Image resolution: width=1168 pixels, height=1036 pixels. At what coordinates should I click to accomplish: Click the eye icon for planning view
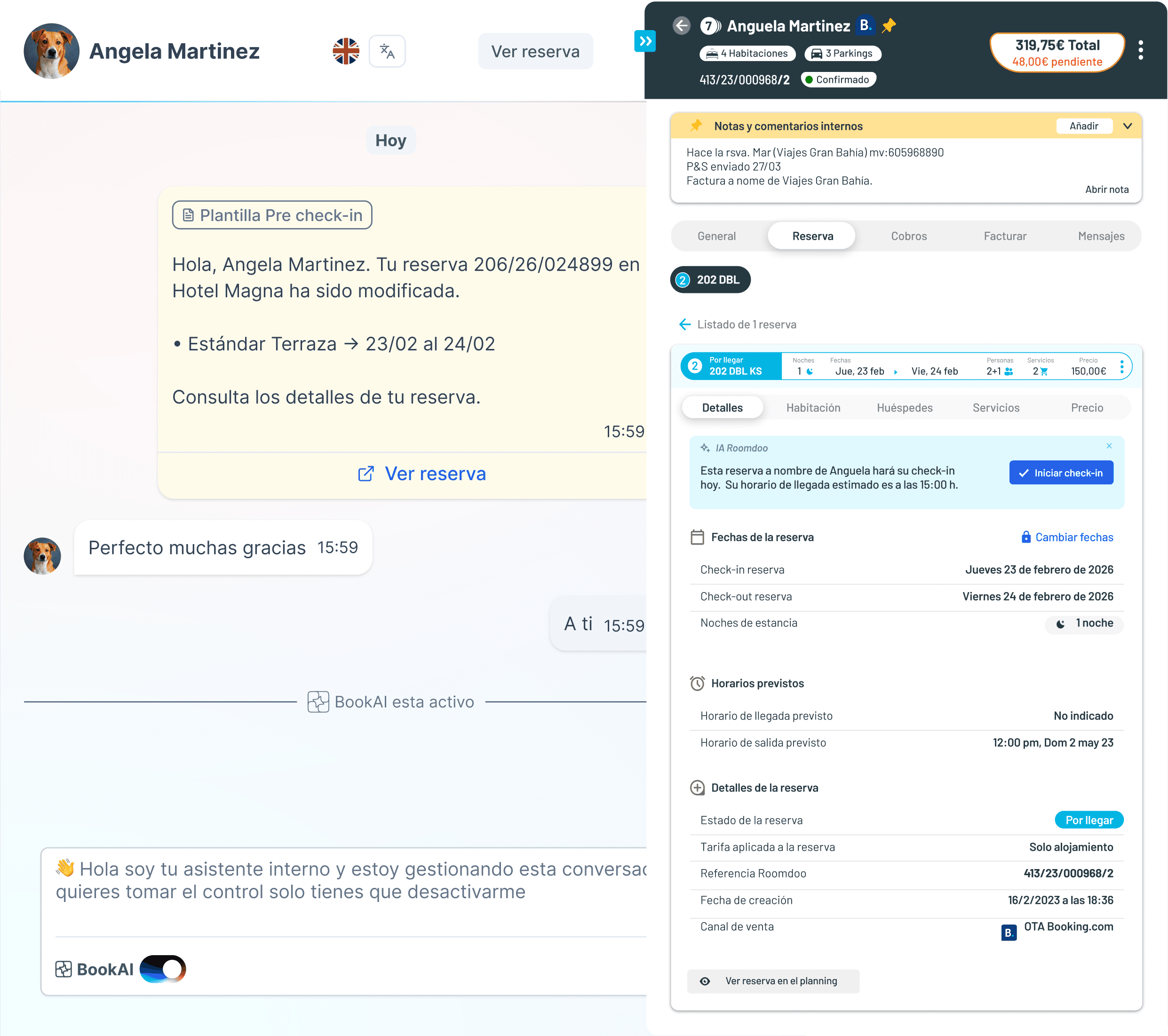(705, 981)
